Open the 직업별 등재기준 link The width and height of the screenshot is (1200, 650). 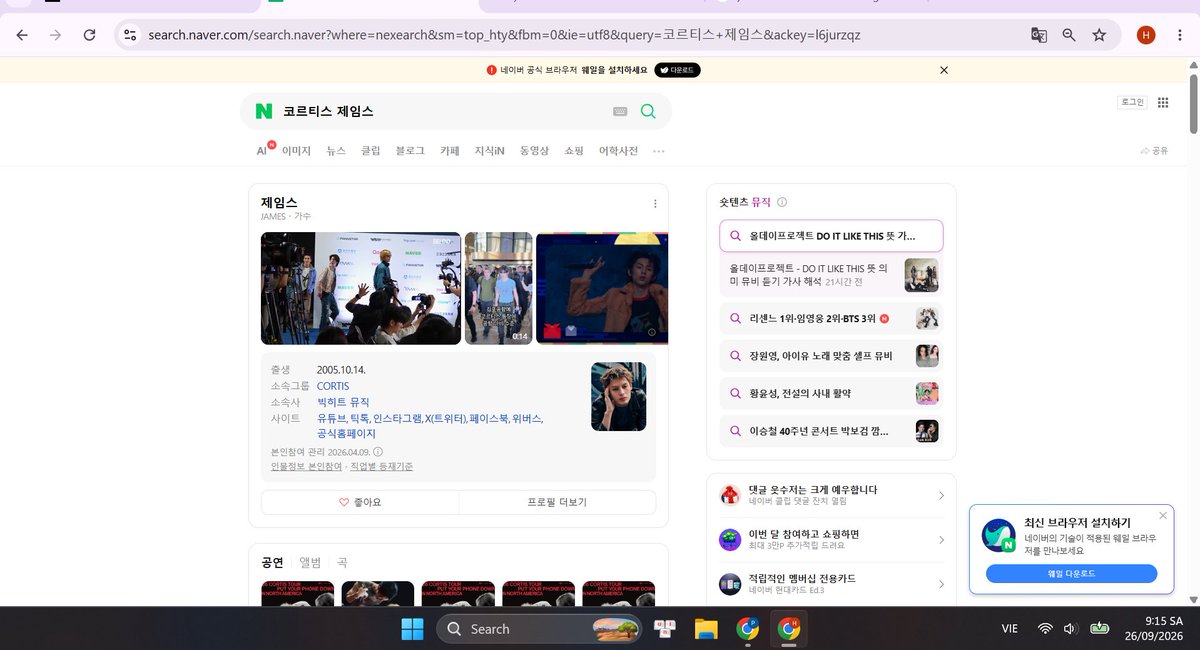(381, 466)
